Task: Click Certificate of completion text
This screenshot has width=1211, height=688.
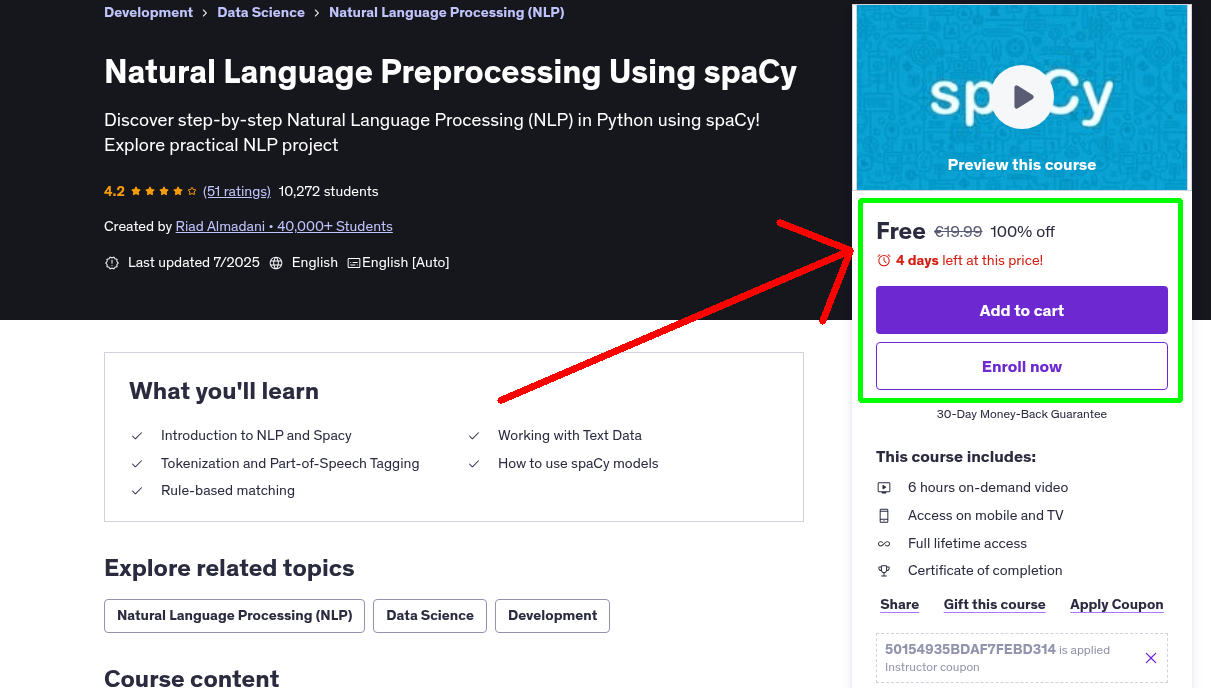Action: coord(985,571)
